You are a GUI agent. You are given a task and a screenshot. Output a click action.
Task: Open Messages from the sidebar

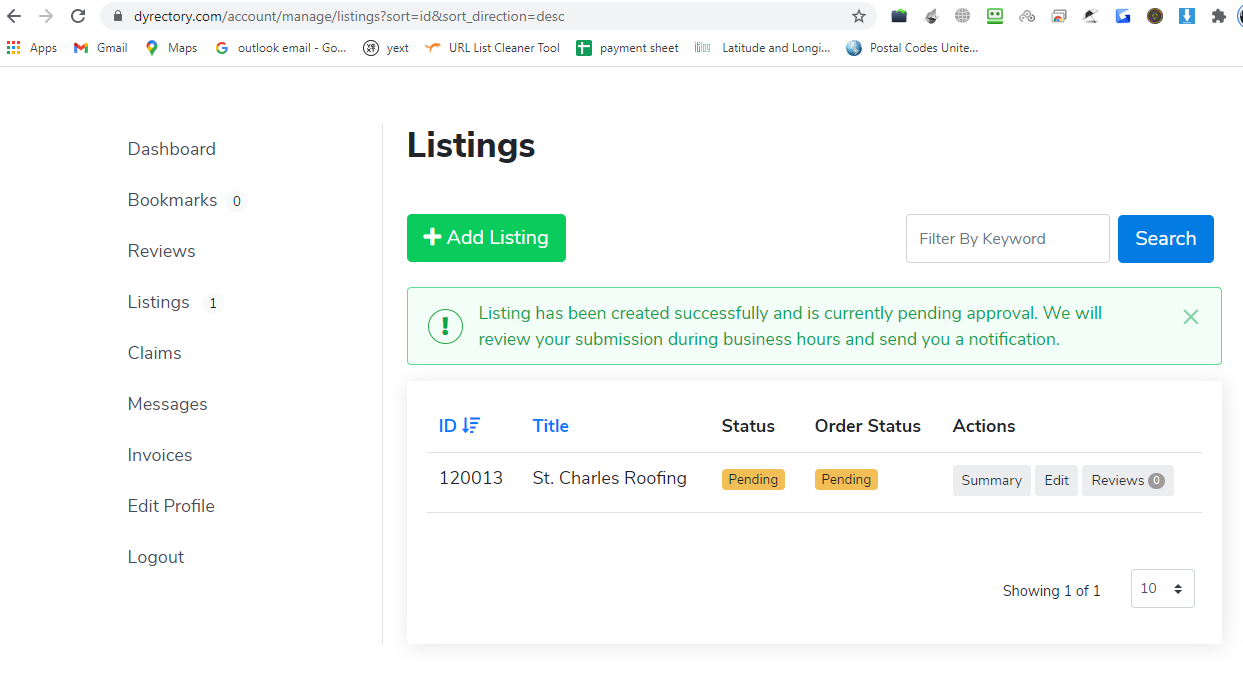(167, 404)
